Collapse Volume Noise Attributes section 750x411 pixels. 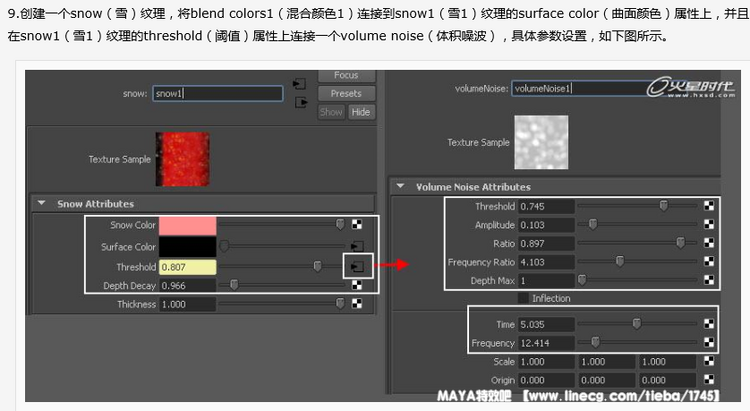(x=401, y=186)
